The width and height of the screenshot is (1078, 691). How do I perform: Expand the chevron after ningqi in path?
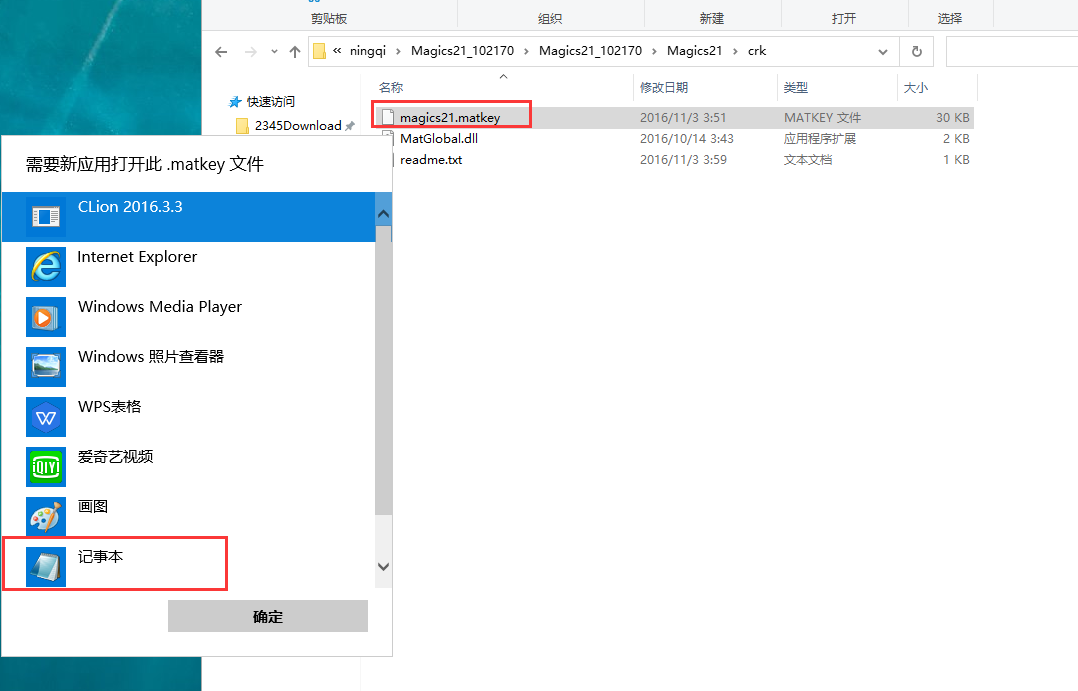pyautogui.click(x=398, y=51)
